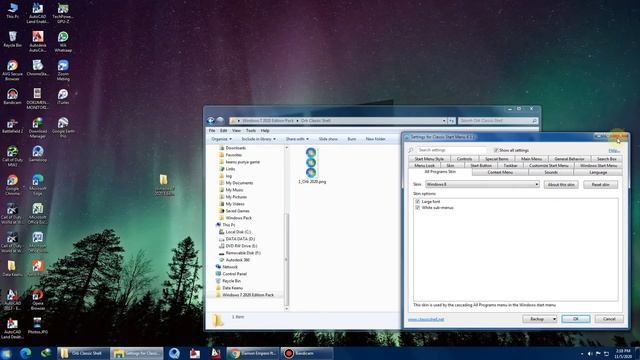This screenshot has width=640, height=360.
Task: Switch to Start Menu Style tab
Action: point(429,159)
